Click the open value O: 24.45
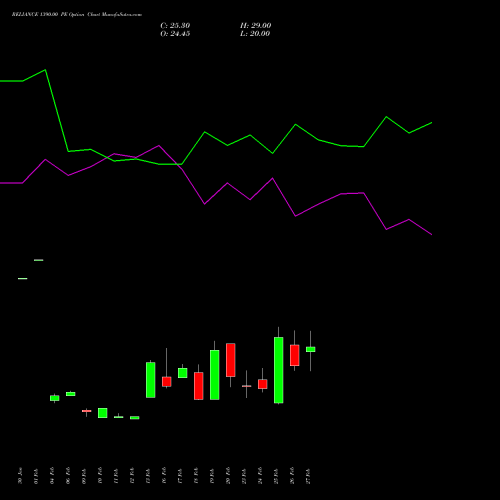Screen dimensions: 500x500 pos(175,34)
